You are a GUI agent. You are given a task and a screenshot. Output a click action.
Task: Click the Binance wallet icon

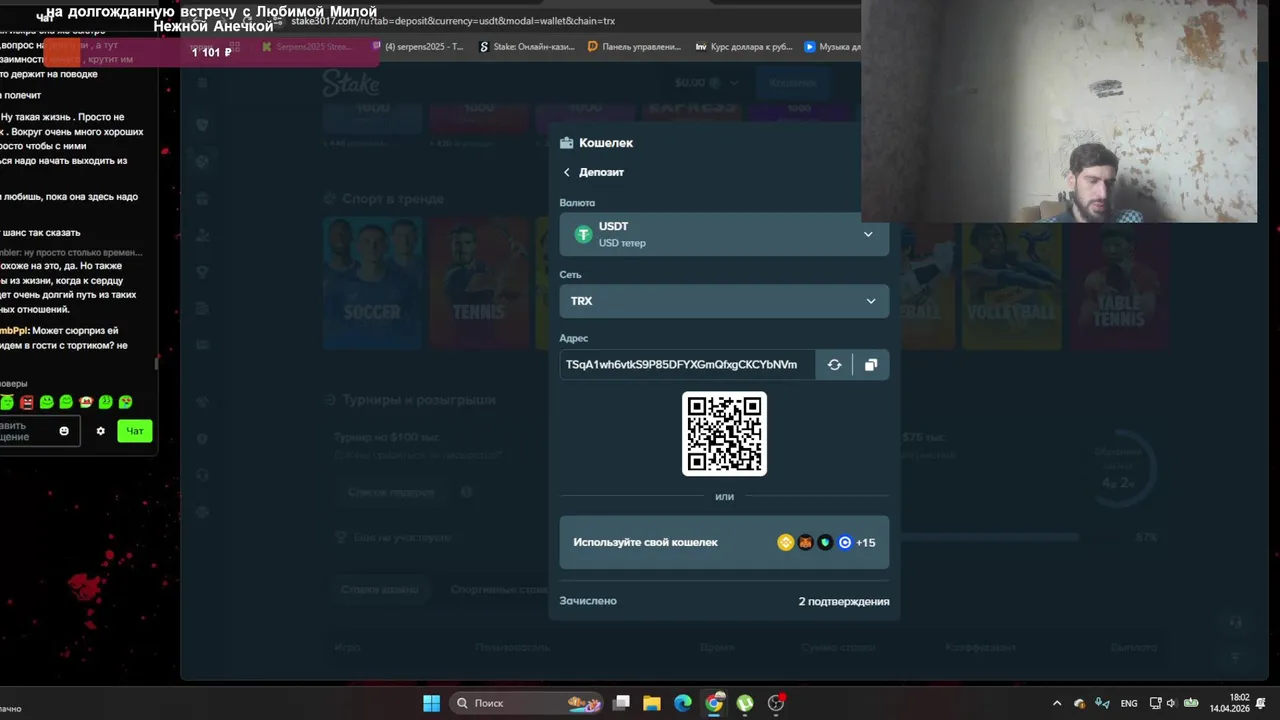click(x=785, y=543)
